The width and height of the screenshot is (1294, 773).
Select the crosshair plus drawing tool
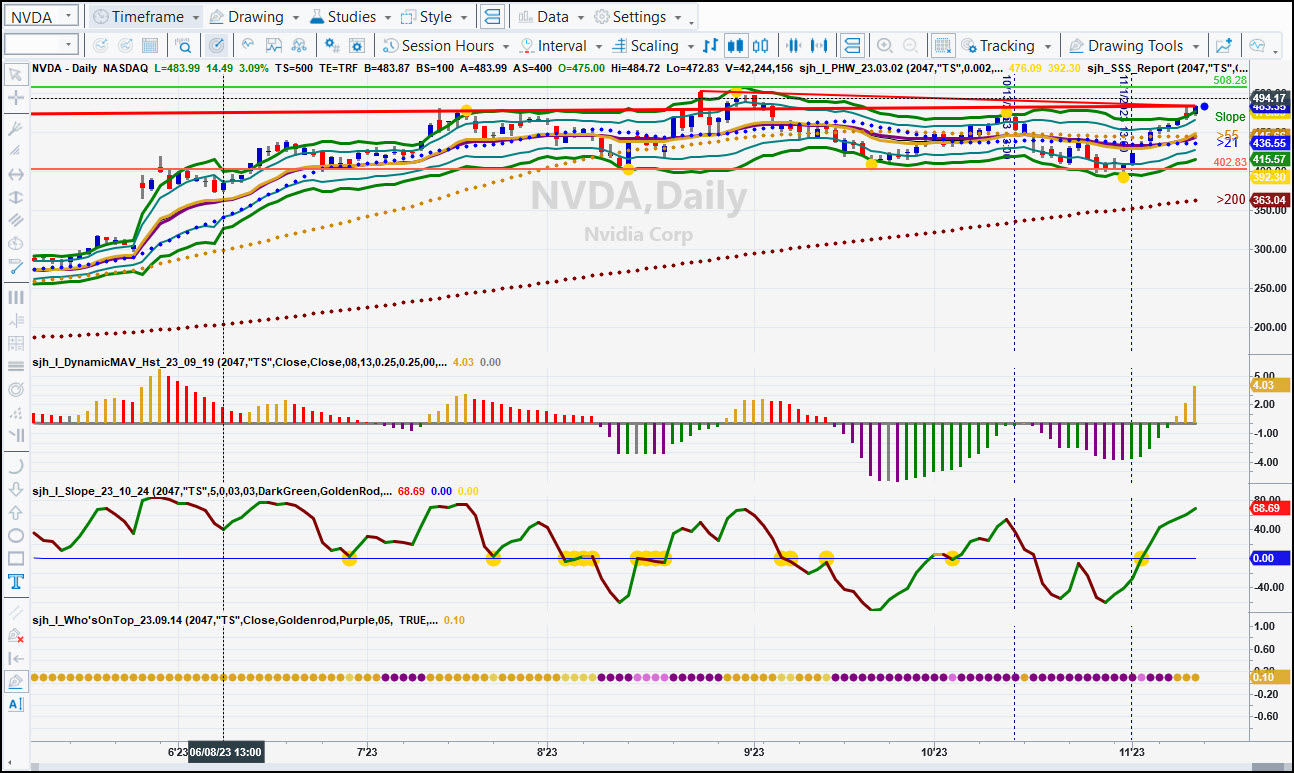point(15,98)
